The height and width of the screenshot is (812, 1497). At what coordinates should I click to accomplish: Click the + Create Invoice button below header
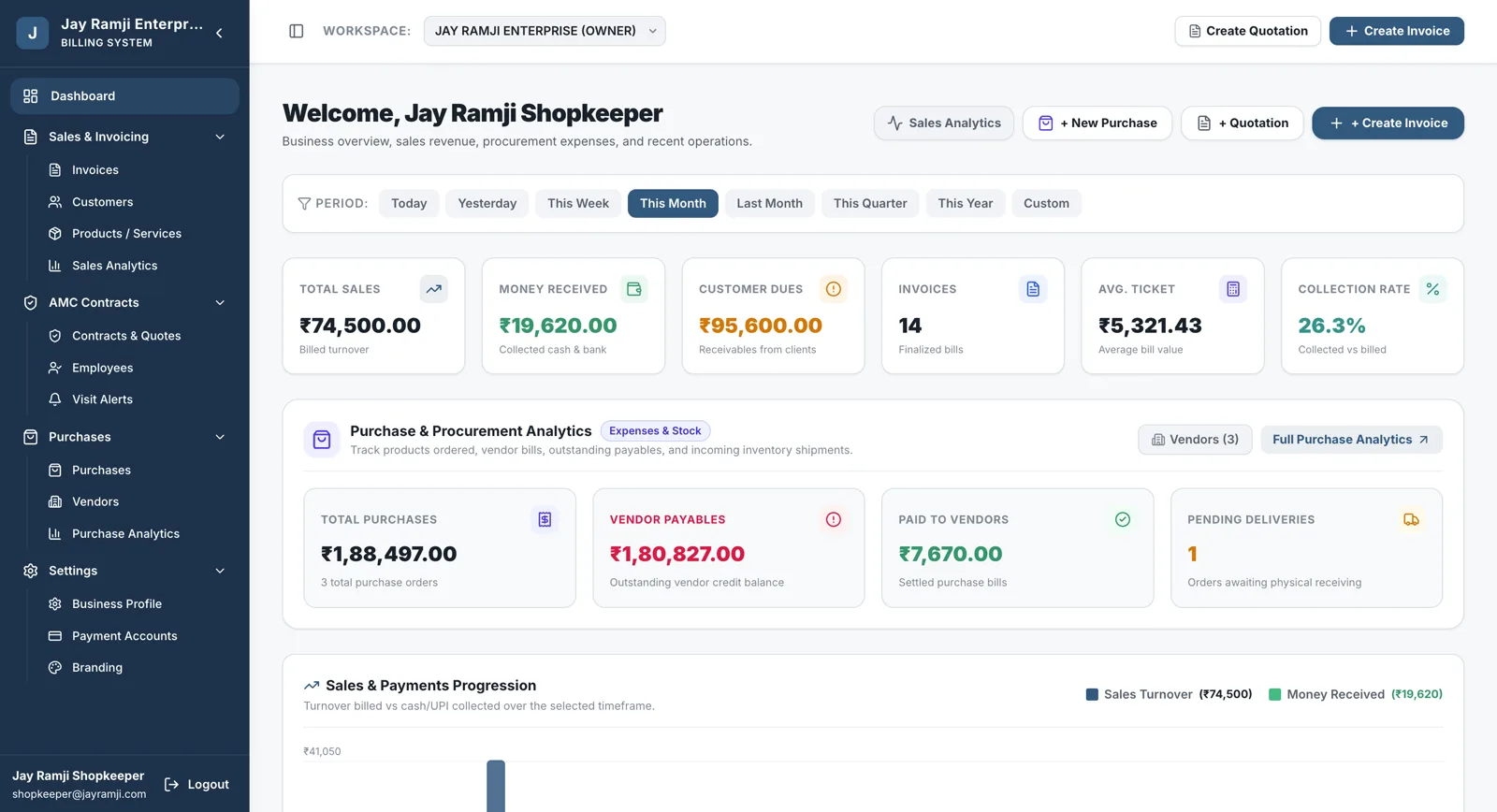click(x=1388, y=123)
